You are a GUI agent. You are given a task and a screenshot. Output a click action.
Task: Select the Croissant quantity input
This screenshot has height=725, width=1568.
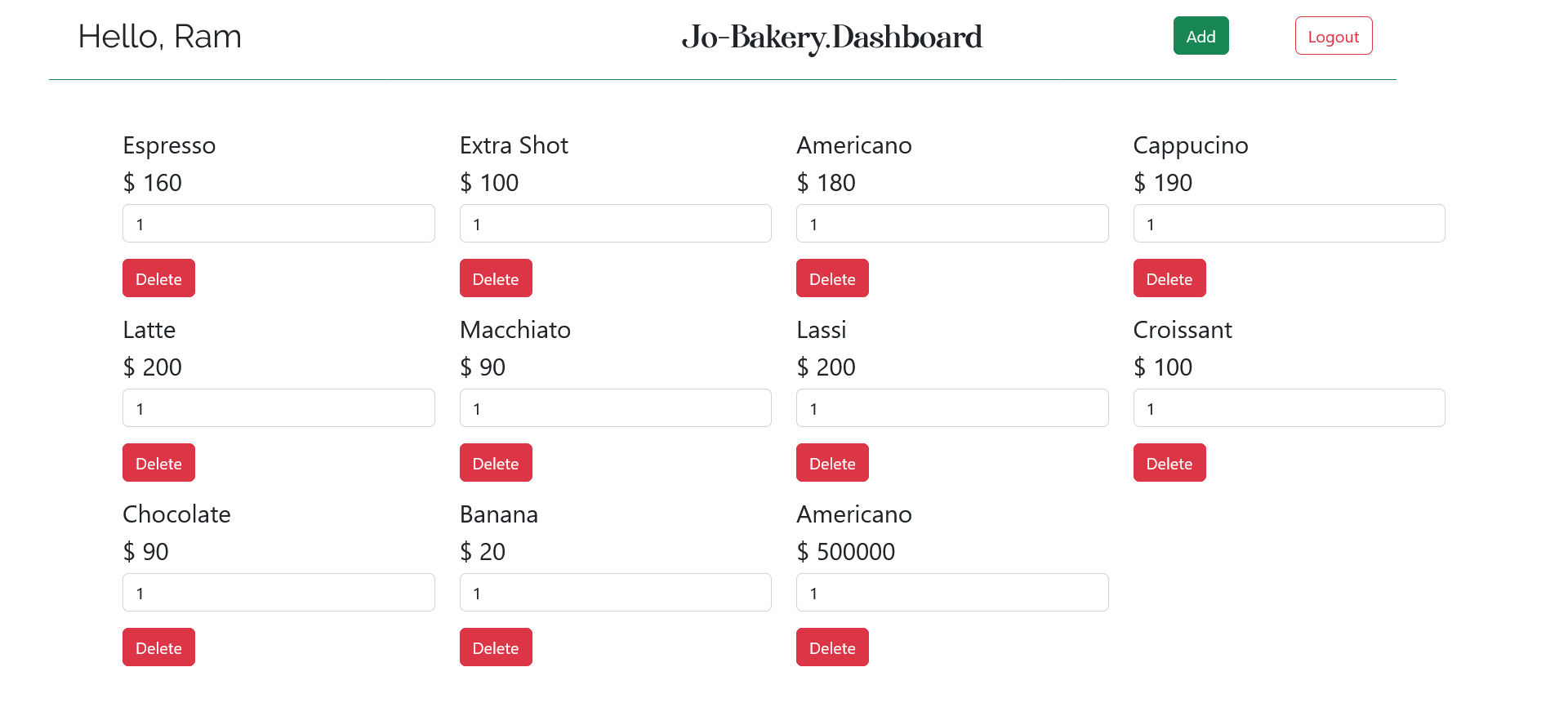tap(1289, 407)
